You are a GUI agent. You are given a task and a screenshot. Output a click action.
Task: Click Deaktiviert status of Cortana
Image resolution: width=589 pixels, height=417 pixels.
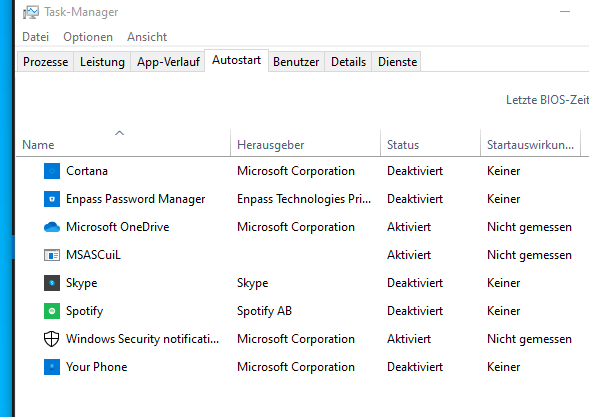[x=415, y=171]
